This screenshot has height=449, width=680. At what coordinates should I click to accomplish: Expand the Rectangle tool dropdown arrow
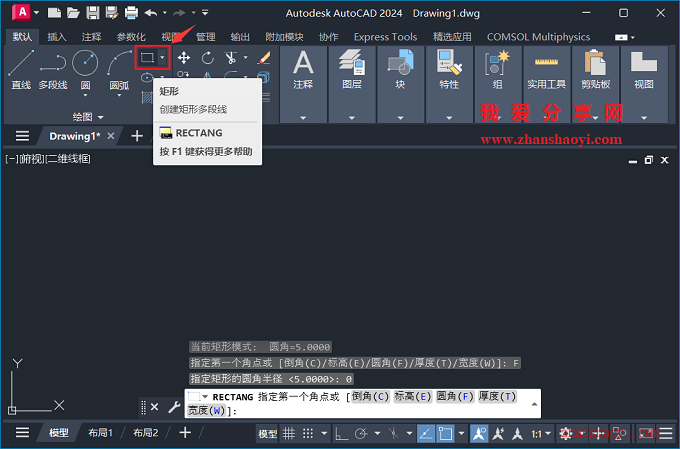click(x=162, y=57)
